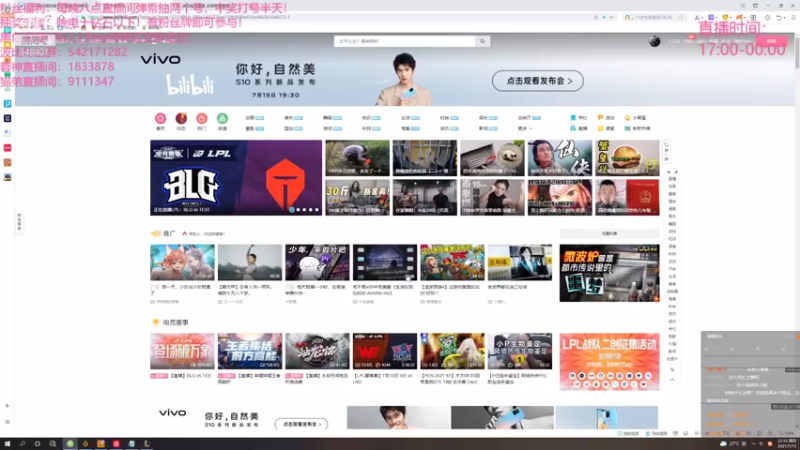Click the button right of 推广 header row
This screenshot has height=450, width=800.
(609, 234)
